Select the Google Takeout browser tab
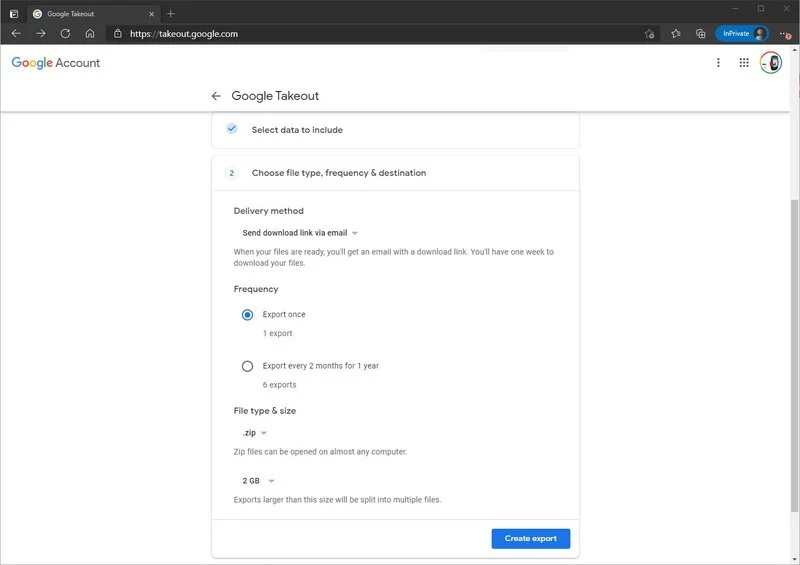This screenshot has width=800, height=565. (93, 14)
